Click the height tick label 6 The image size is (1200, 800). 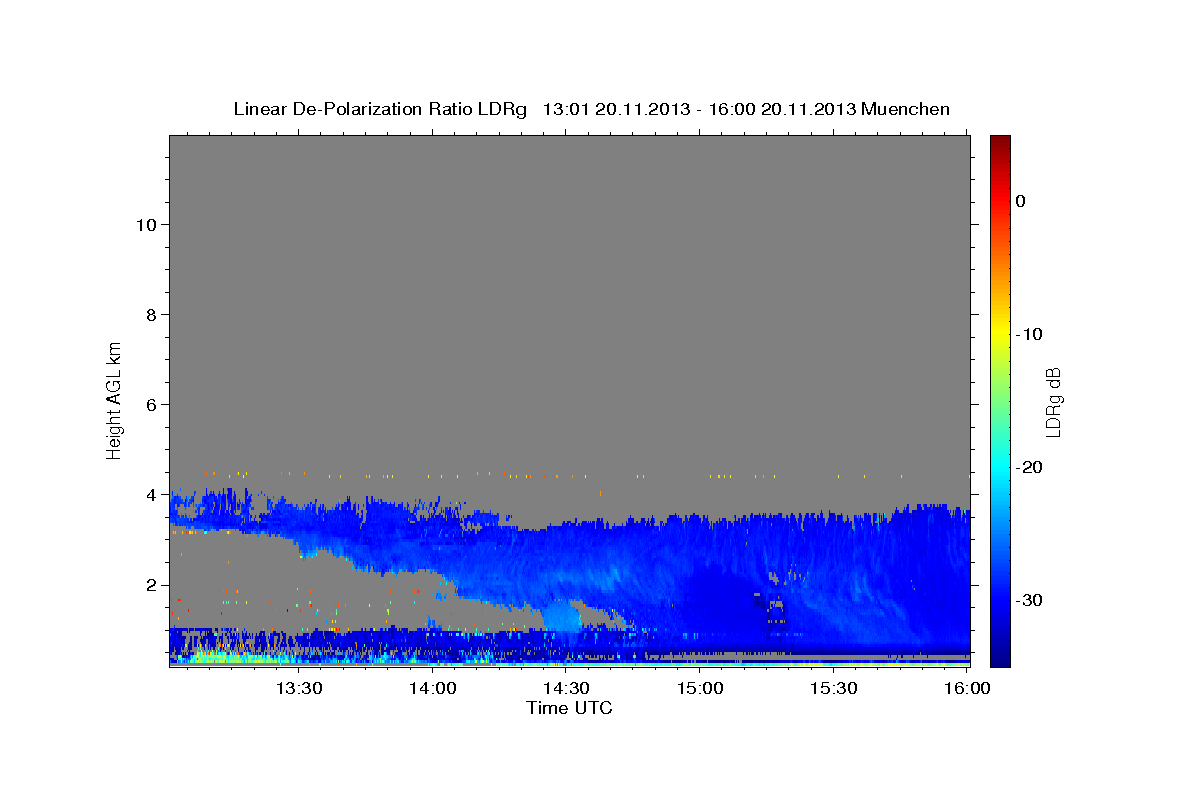coord(151,404)
